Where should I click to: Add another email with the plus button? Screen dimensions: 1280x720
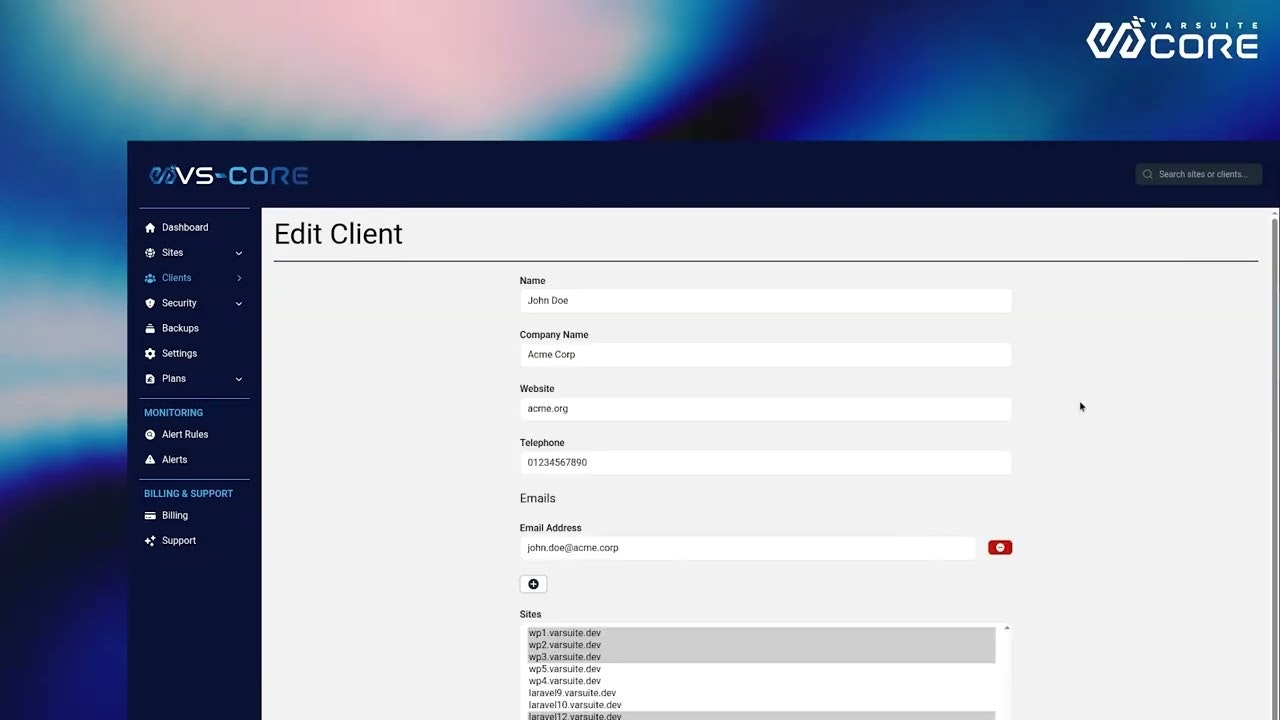point(533,583)
